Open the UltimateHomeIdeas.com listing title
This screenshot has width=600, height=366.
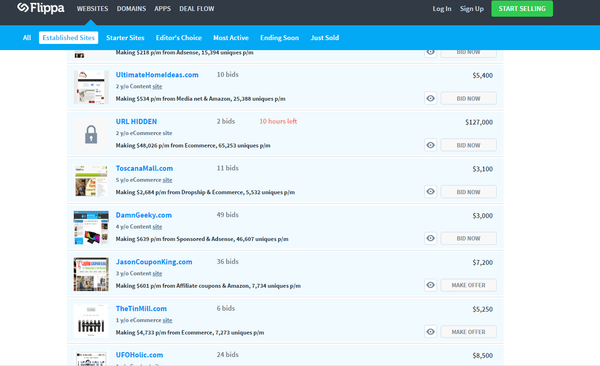coord(157,75)
